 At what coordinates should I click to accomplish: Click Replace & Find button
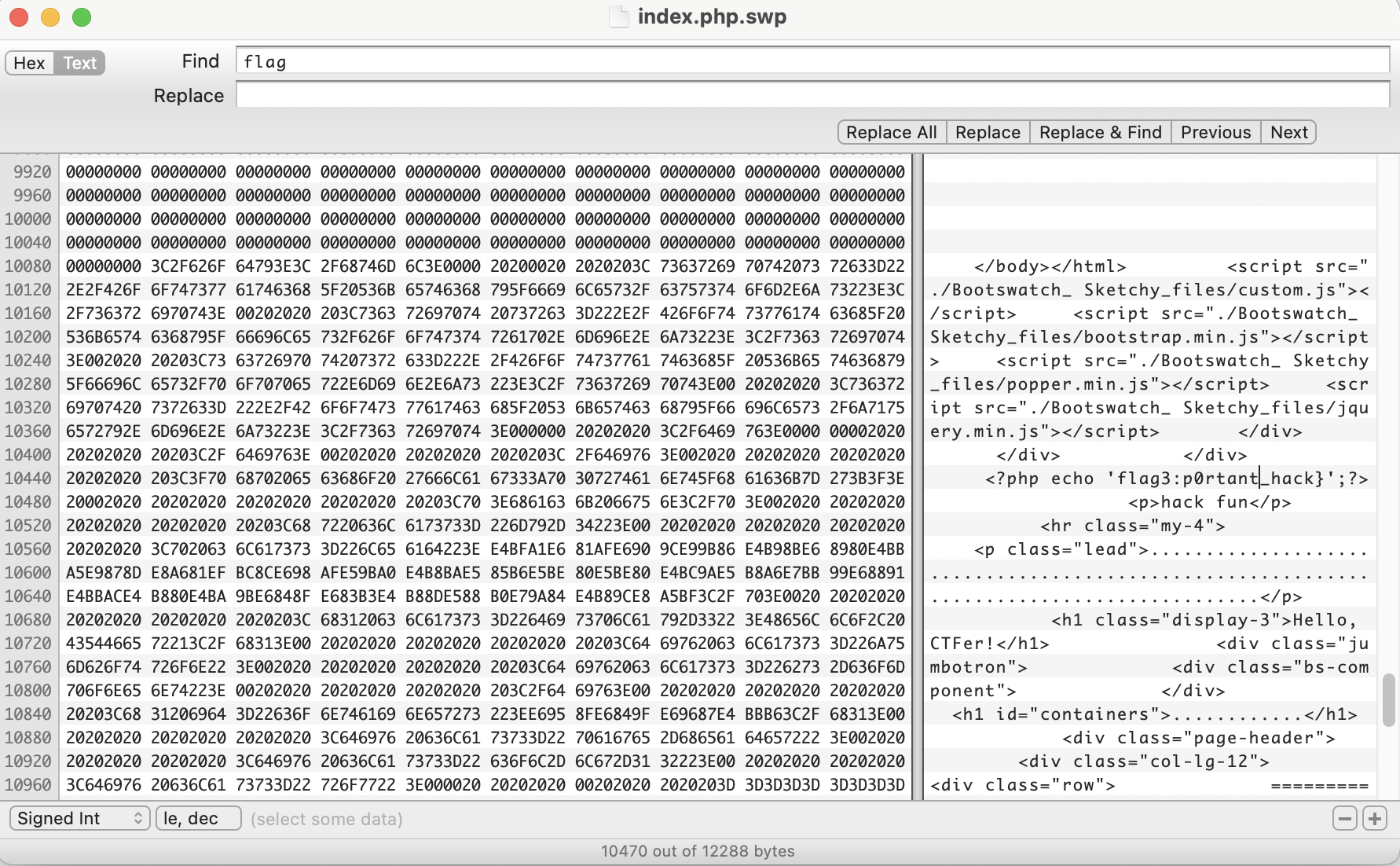[1099, 132]
